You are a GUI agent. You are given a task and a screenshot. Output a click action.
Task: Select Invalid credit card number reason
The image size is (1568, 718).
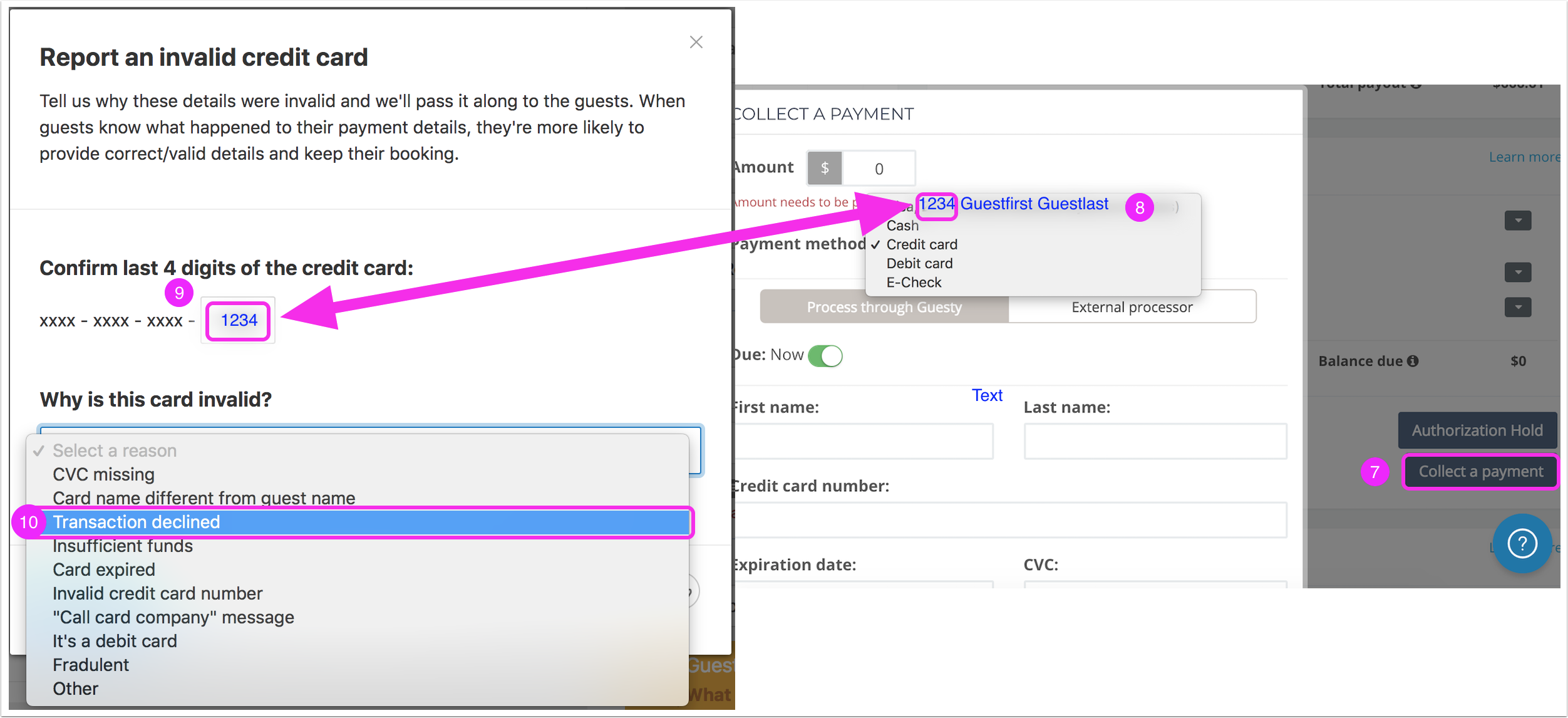tap(358, 593)
